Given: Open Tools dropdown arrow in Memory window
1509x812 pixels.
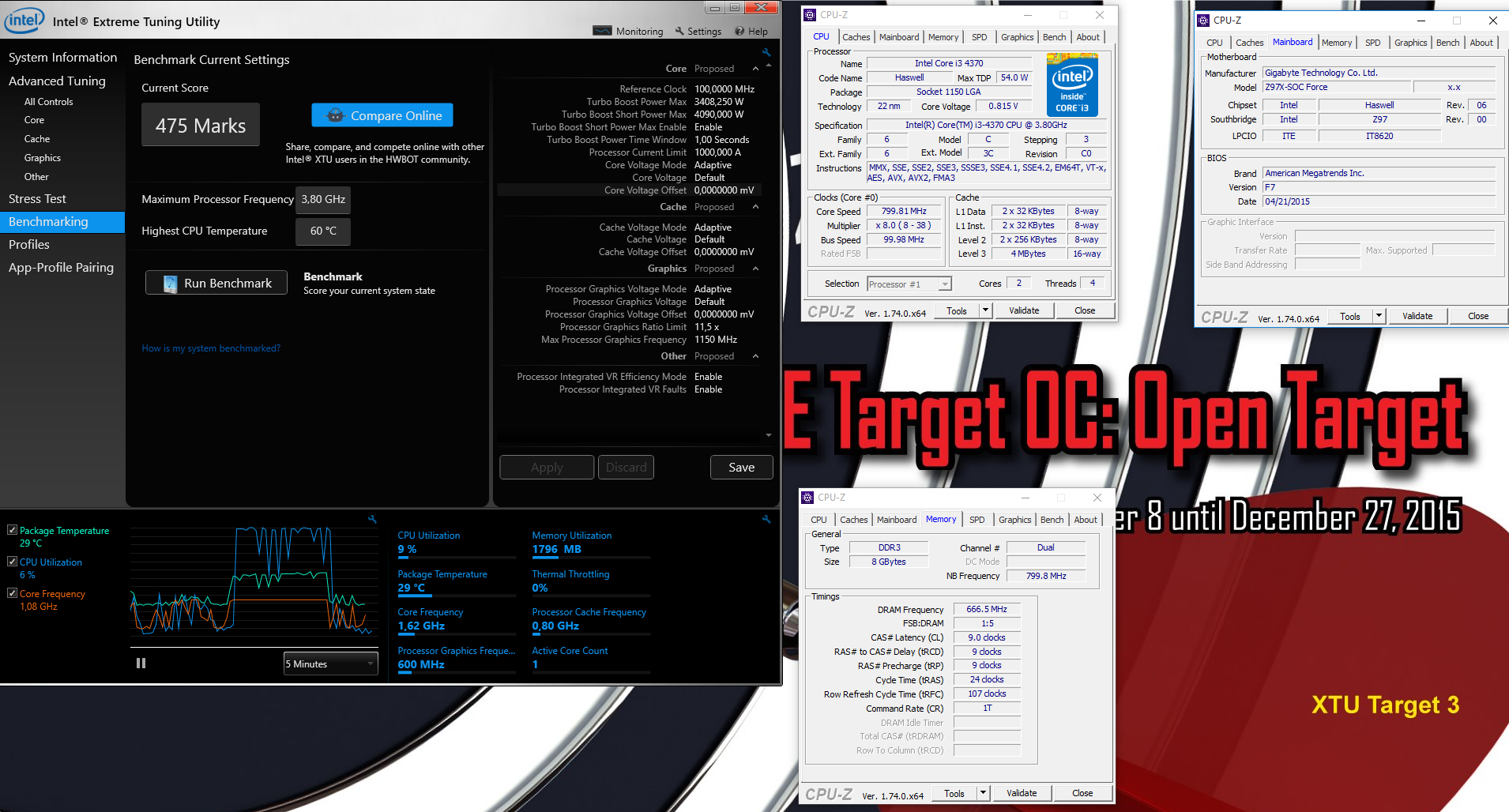Looking at the screenshot, I should (x=983, y=793).
